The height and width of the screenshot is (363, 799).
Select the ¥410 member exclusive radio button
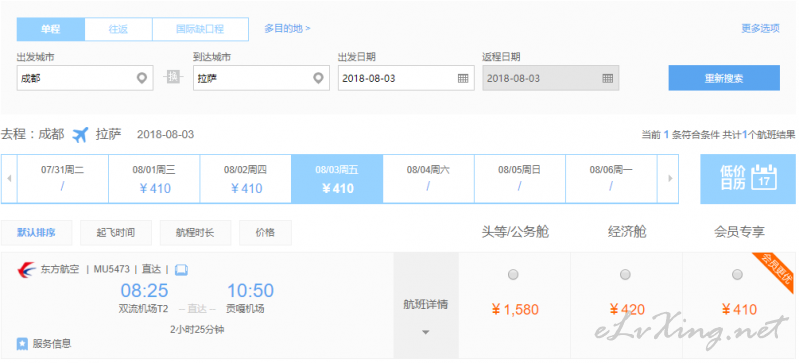pyautogui.click(x=737, y=275)
